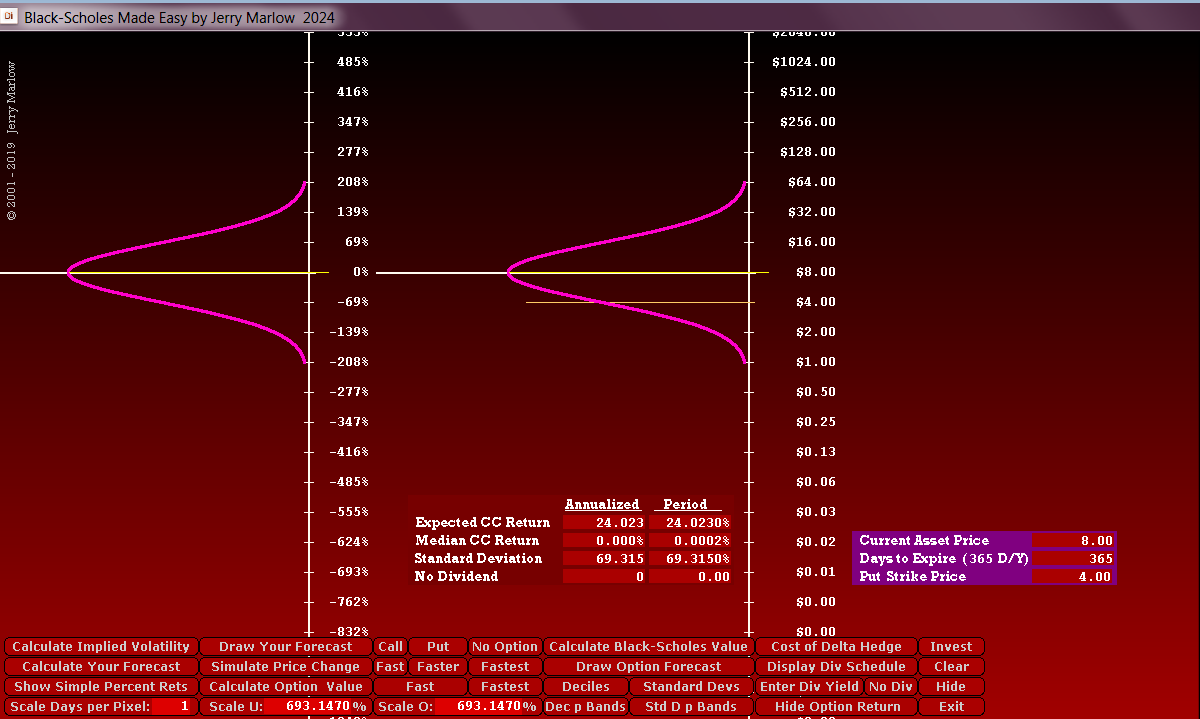Click the Clear button
The width and height of the screenshot is (1200, 719).
coord(951,667)
